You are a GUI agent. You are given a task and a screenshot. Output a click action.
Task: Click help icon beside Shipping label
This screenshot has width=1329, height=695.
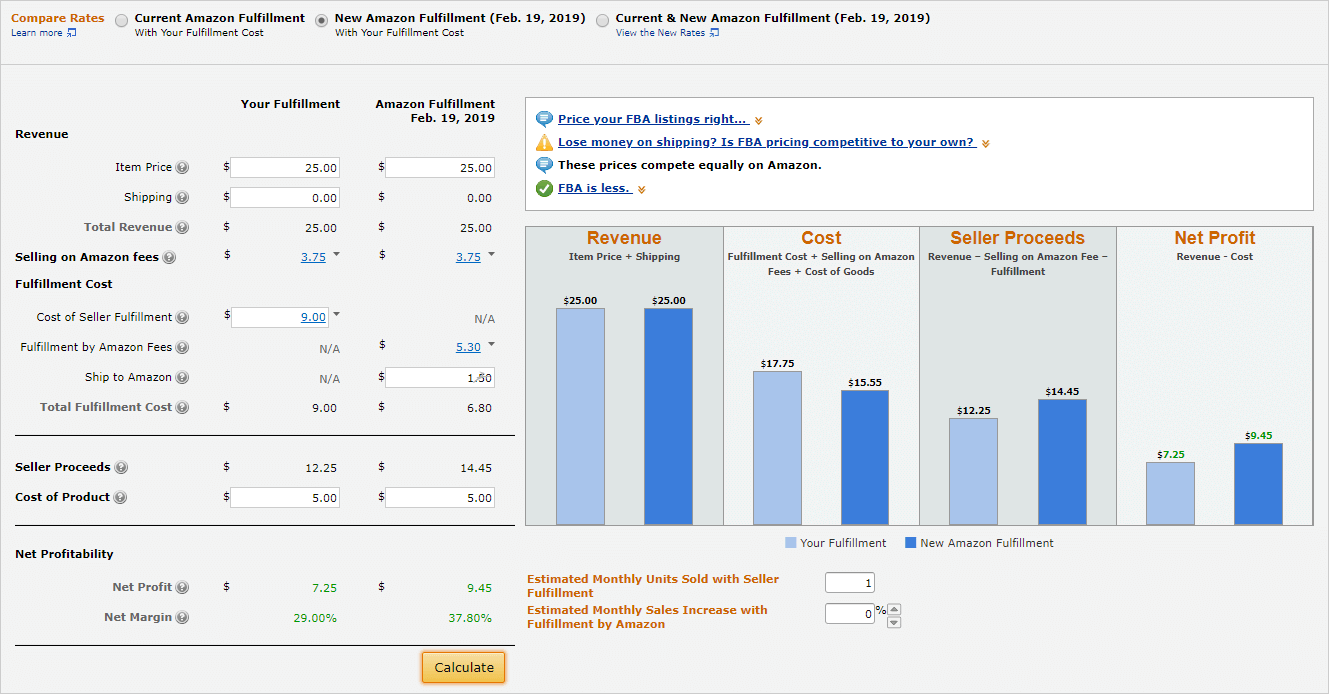182,198
